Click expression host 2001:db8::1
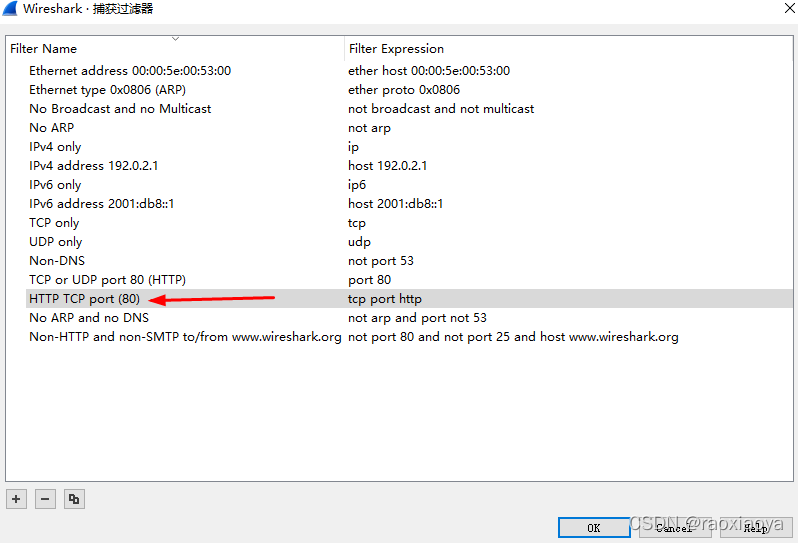The image size is (798, 543). (396, 204)
